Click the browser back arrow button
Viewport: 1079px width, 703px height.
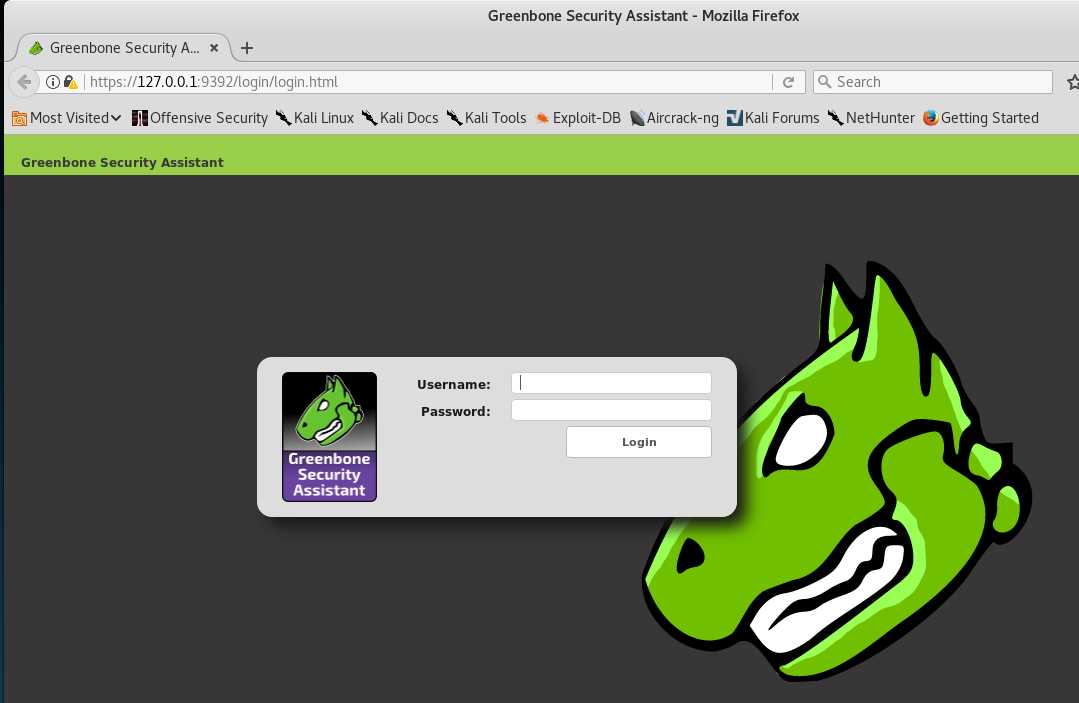coord(24,82)
